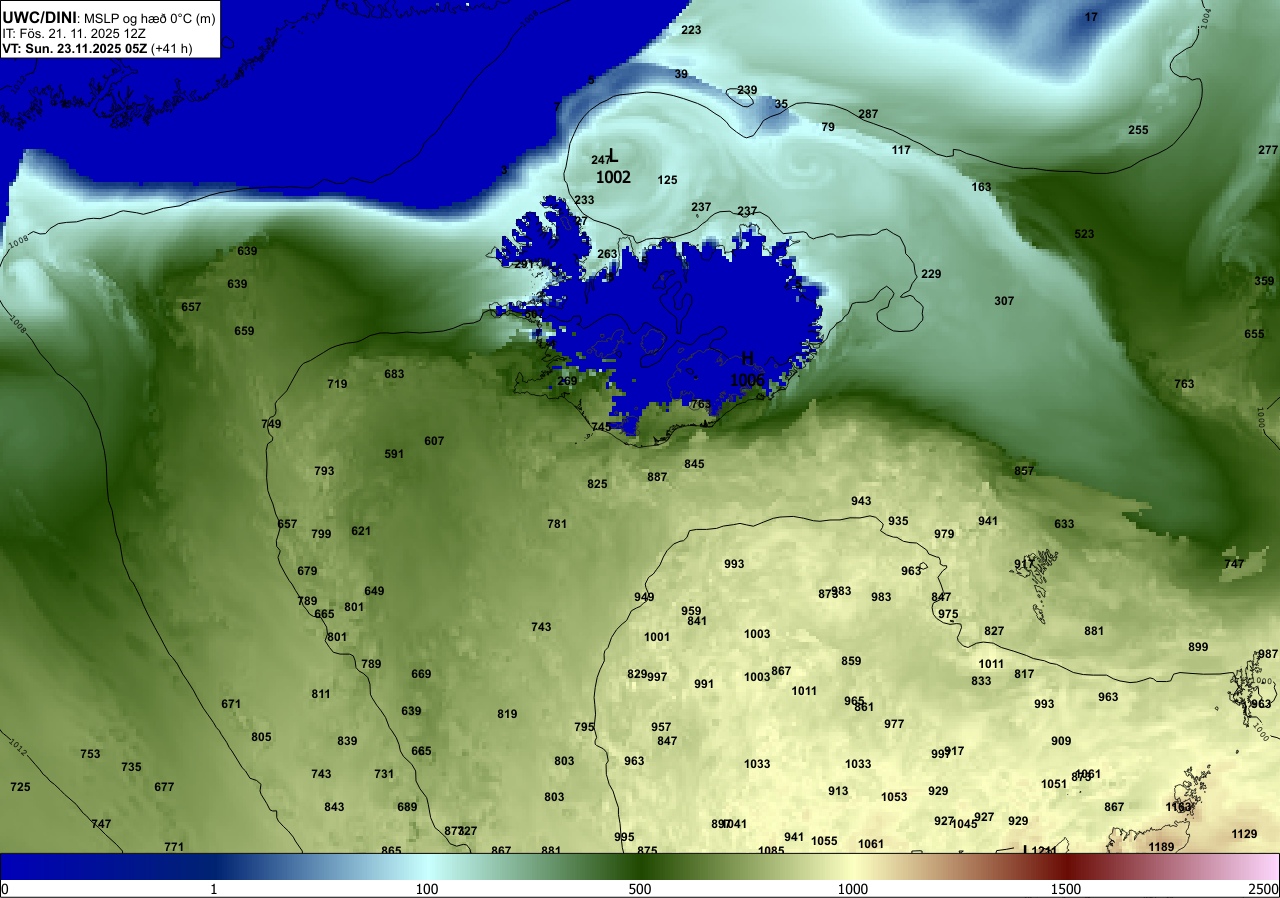Click the map value 591
The height and width of the screenshot is (898, 1280).
394,454
